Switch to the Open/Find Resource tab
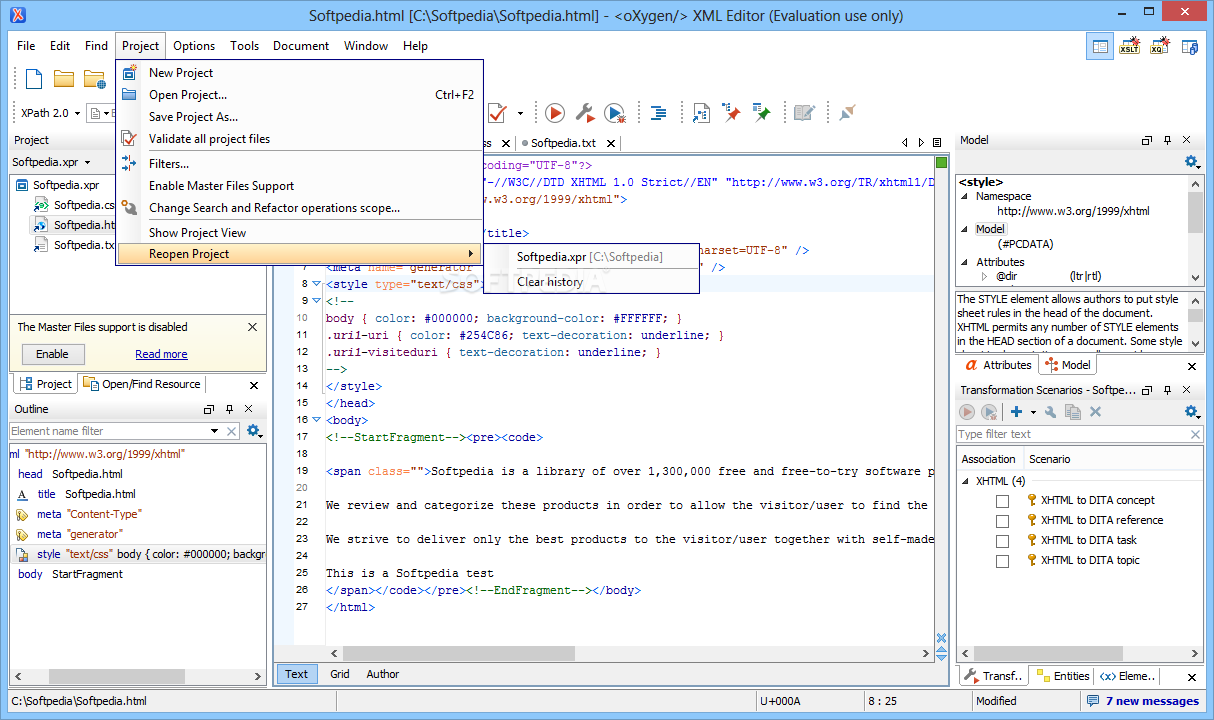 (142, 384)
